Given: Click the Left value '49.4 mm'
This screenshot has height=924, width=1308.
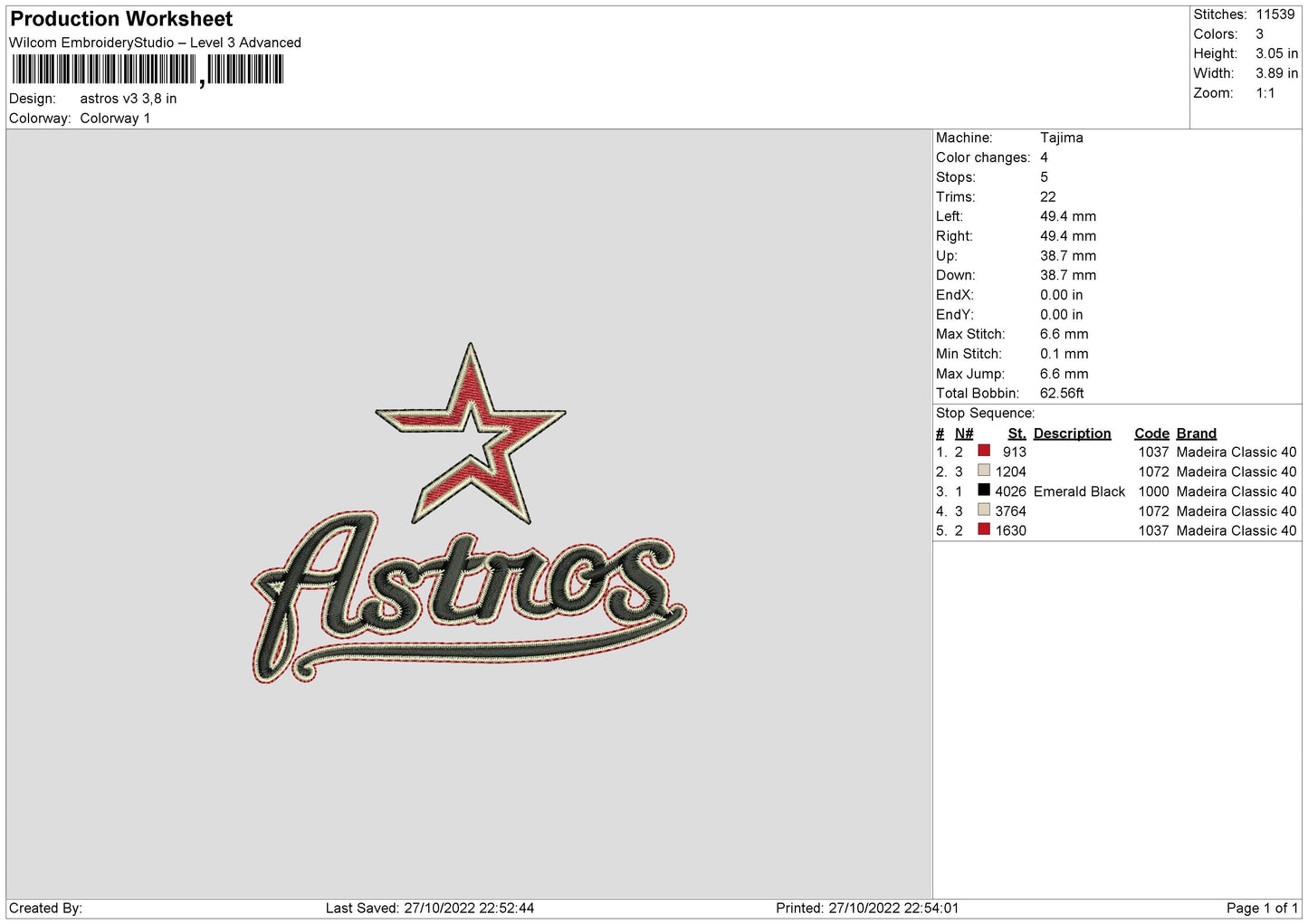Looking at the screenshot, I should tap(1068, 216).
